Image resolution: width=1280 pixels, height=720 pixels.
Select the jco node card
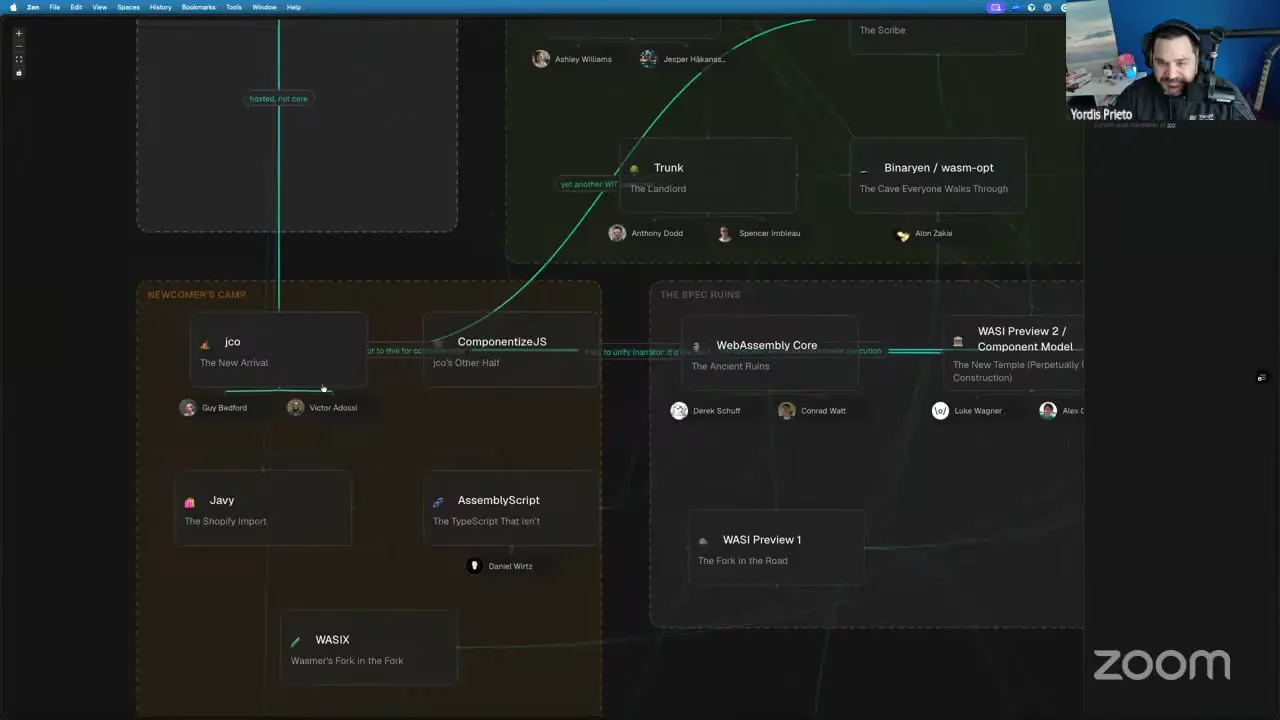point(278,350)
